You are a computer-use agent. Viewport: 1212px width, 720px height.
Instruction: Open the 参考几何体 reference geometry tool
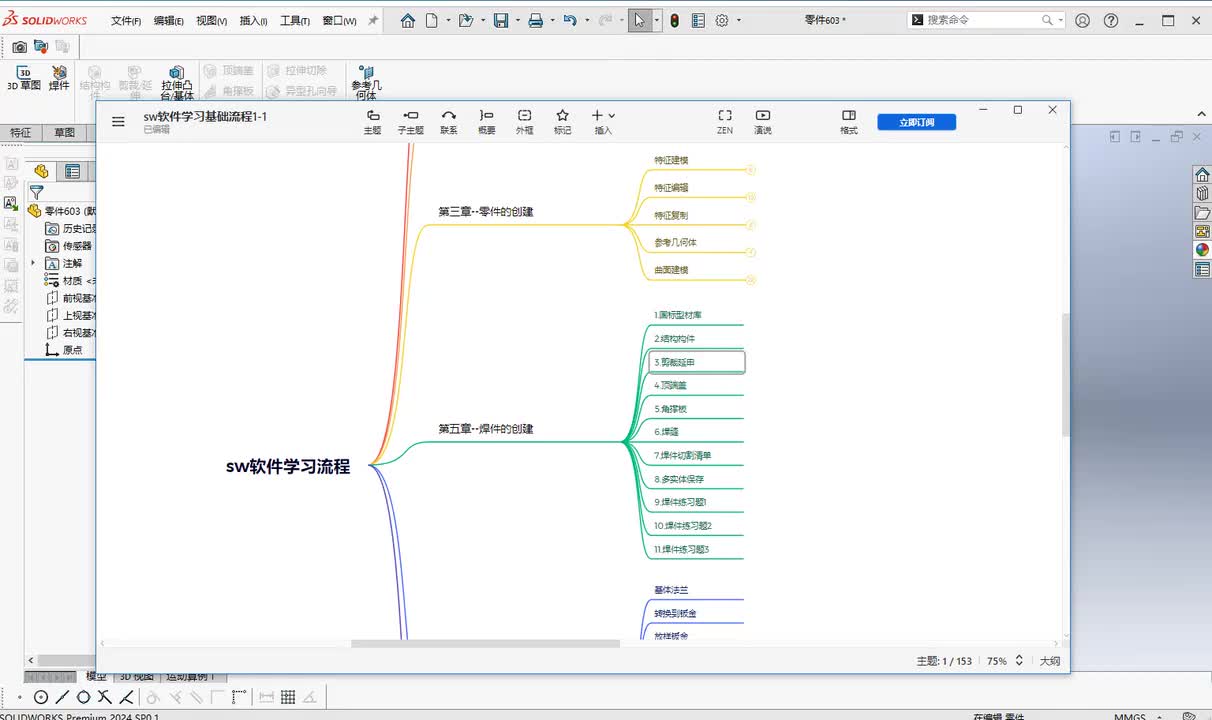coord(366,83)
